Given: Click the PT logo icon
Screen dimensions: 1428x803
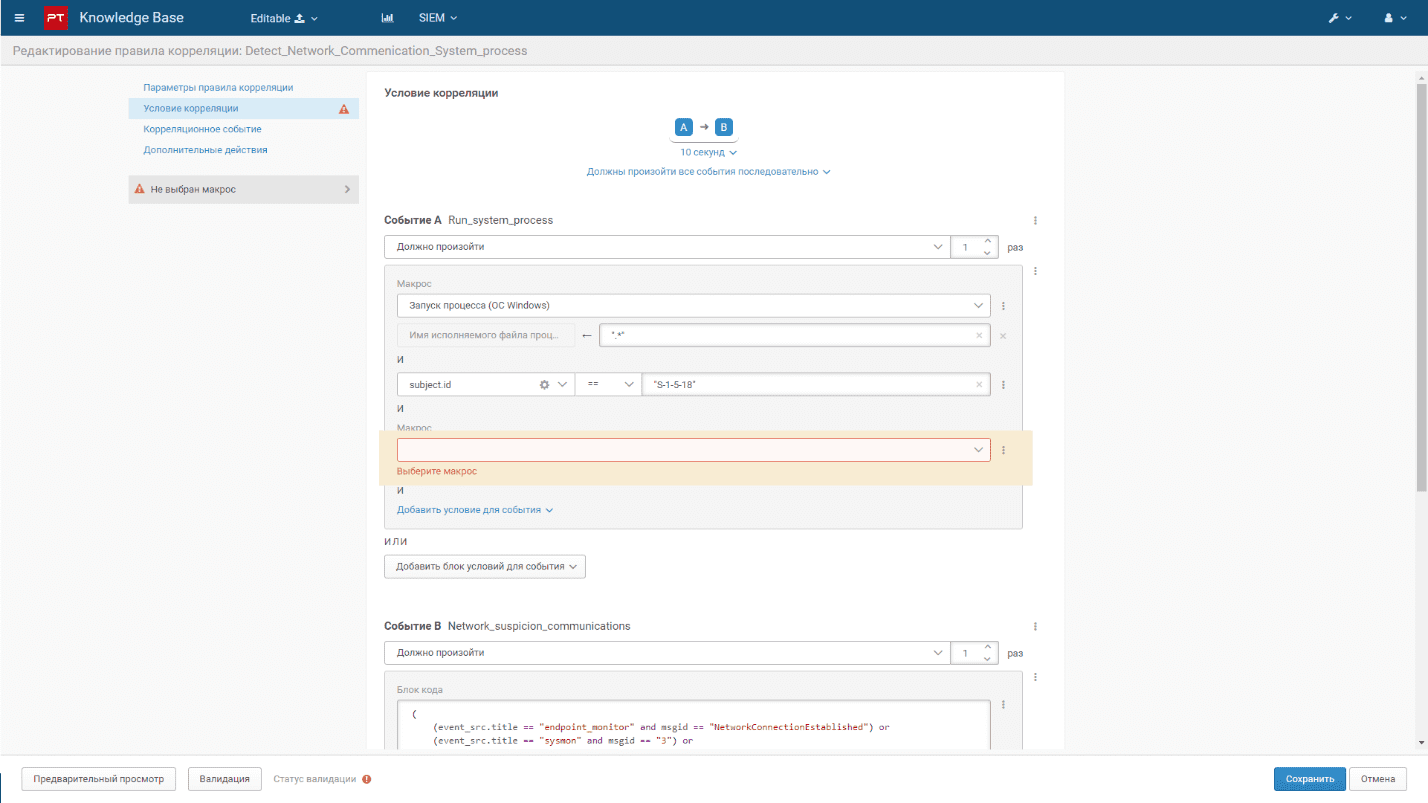Looking at the screenshot, I should 56,18.
